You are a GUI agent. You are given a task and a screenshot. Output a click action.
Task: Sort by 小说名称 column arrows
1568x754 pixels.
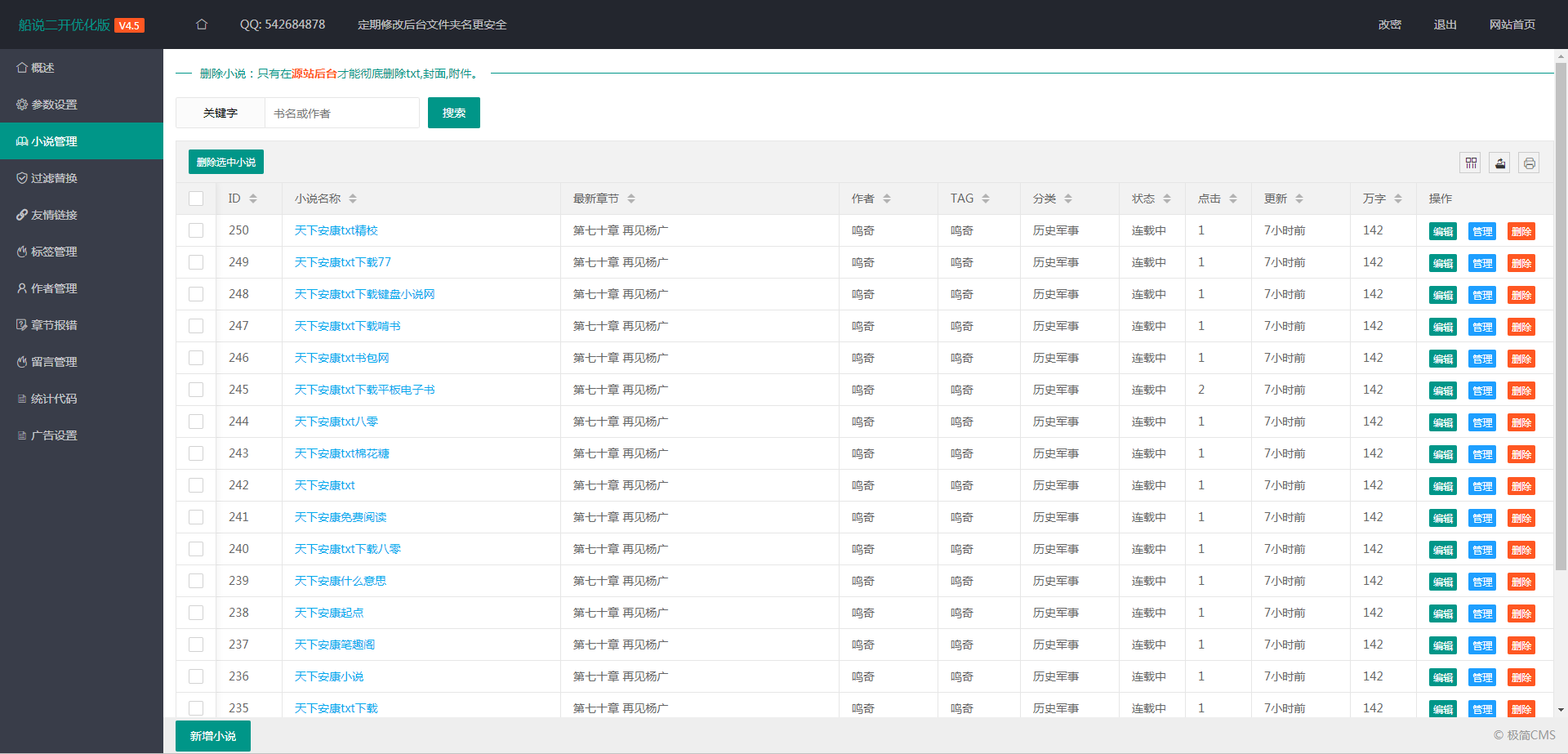point(353,199)
